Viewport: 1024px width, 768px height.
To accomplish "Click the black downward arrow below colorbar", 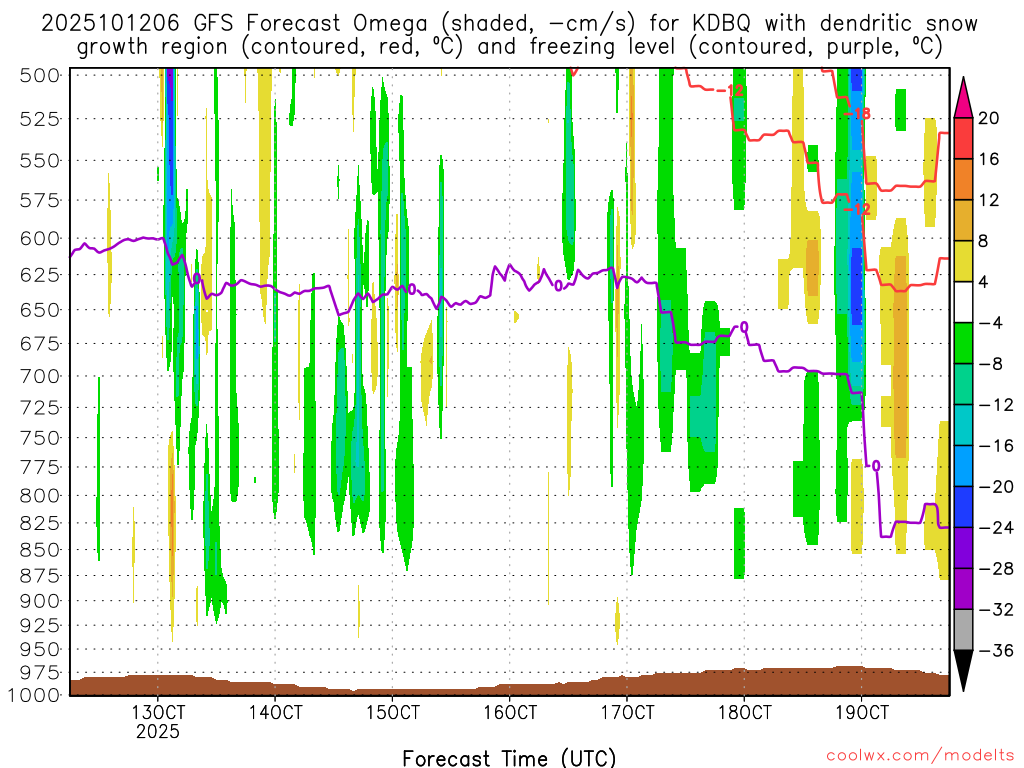I will pos(963,671).
